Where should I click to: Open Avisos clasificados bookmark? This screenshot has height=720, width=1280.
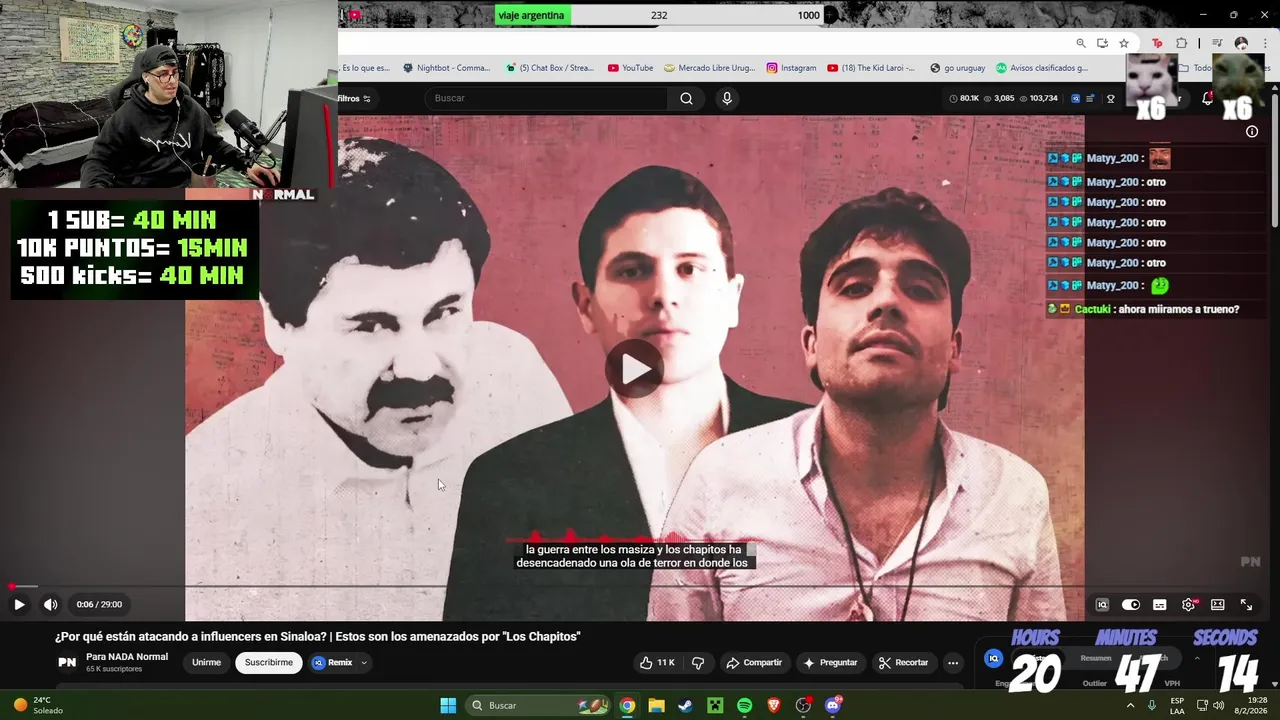tap(1041, 68)
